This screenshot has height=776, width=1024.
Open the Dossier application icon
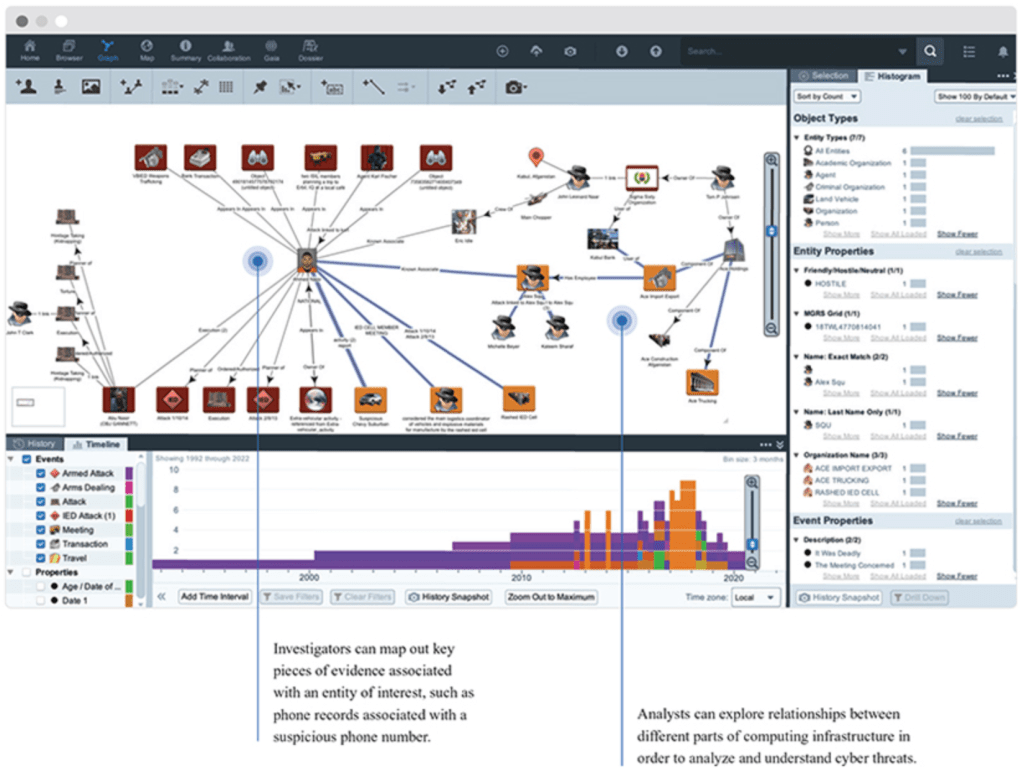click(x=310, y=50)
